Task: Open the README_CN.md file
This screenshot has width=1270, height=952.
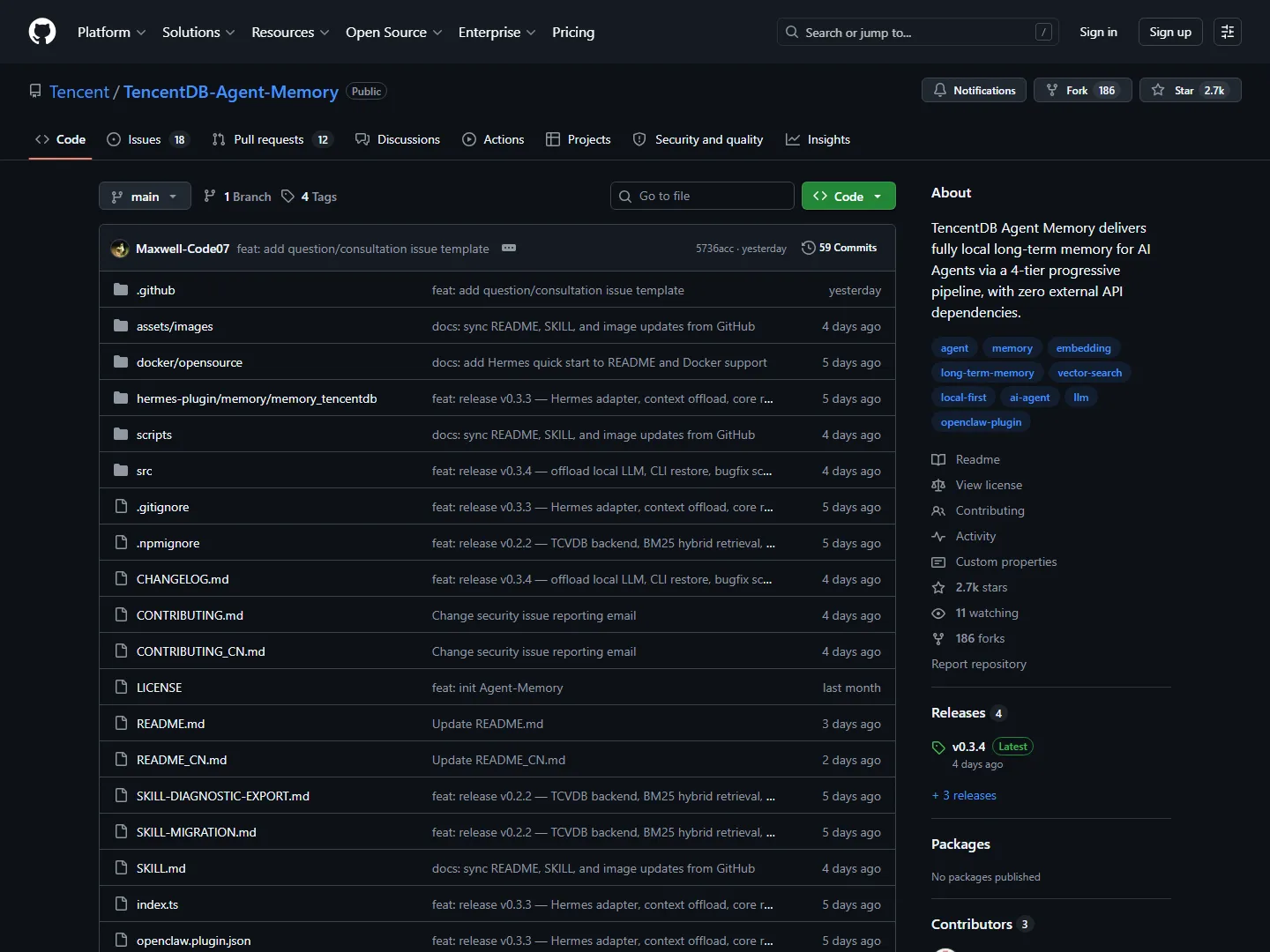Action: coord(181,760)
